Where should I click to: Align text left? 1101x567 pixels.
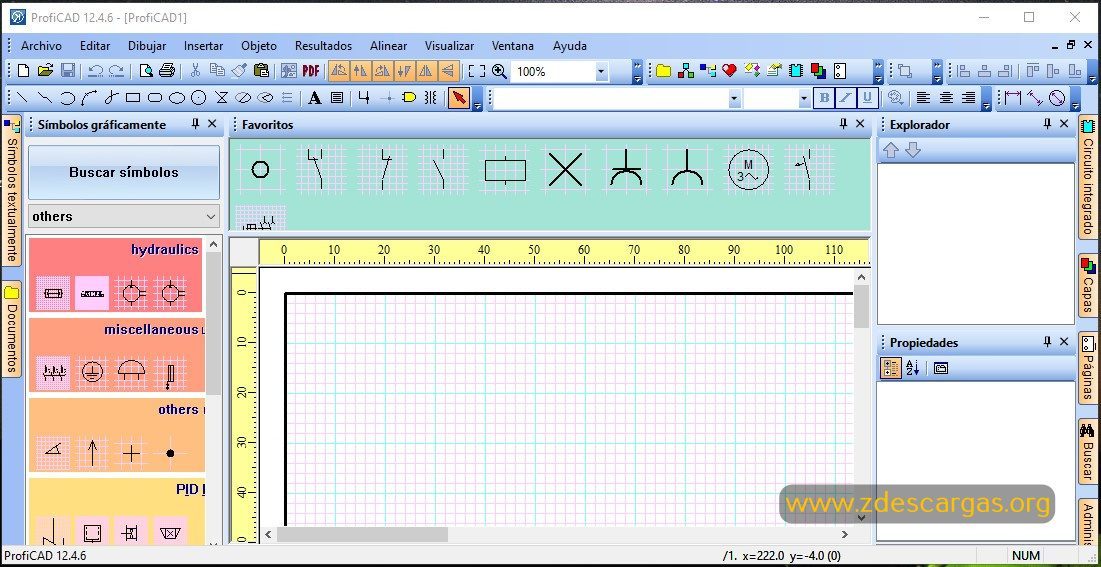pyautogui.click(x=923, y=98)
